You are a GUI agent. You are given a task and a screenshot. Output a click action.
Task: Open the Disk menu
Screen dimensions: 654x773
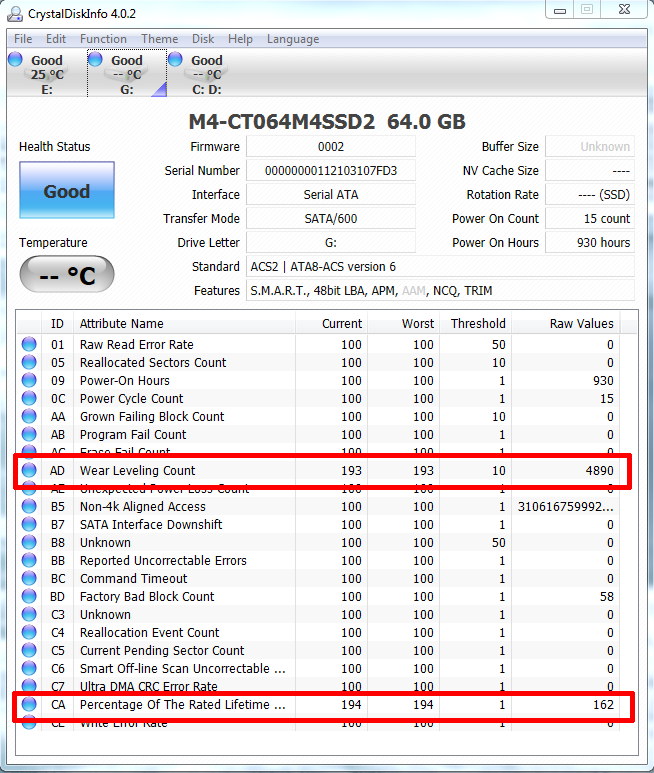(x=203, y=39)
